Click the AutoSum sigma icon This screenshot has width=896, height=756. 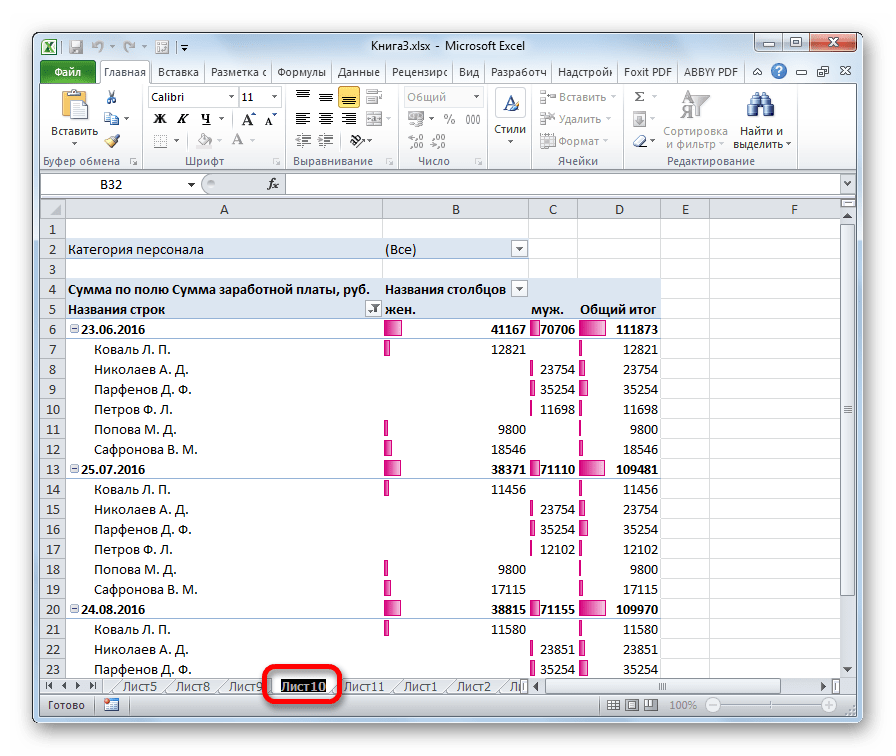click(x=639, y=97)
